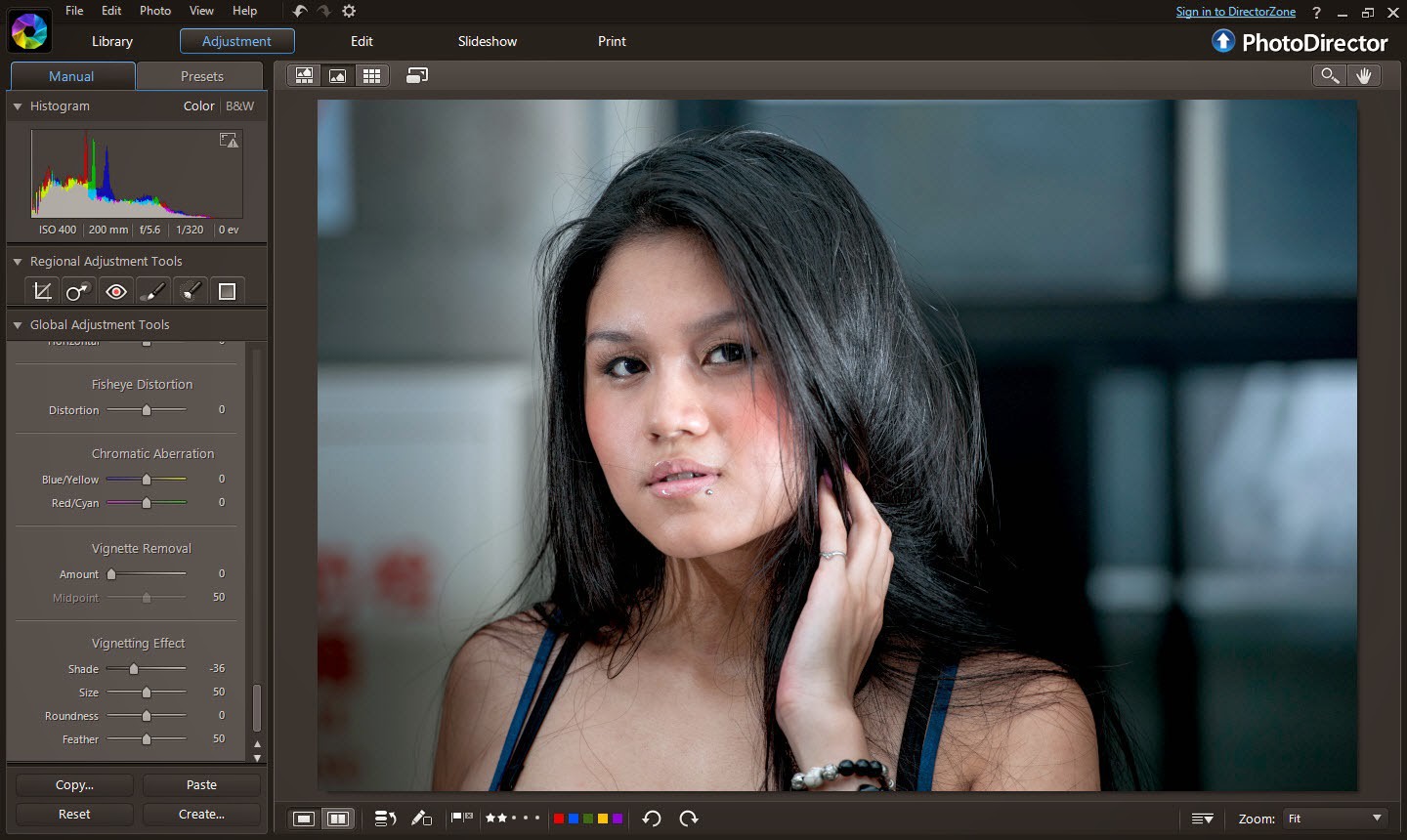Click the PhotoDirector color wheel logo

pyautogui.click(x=29, y=32)
